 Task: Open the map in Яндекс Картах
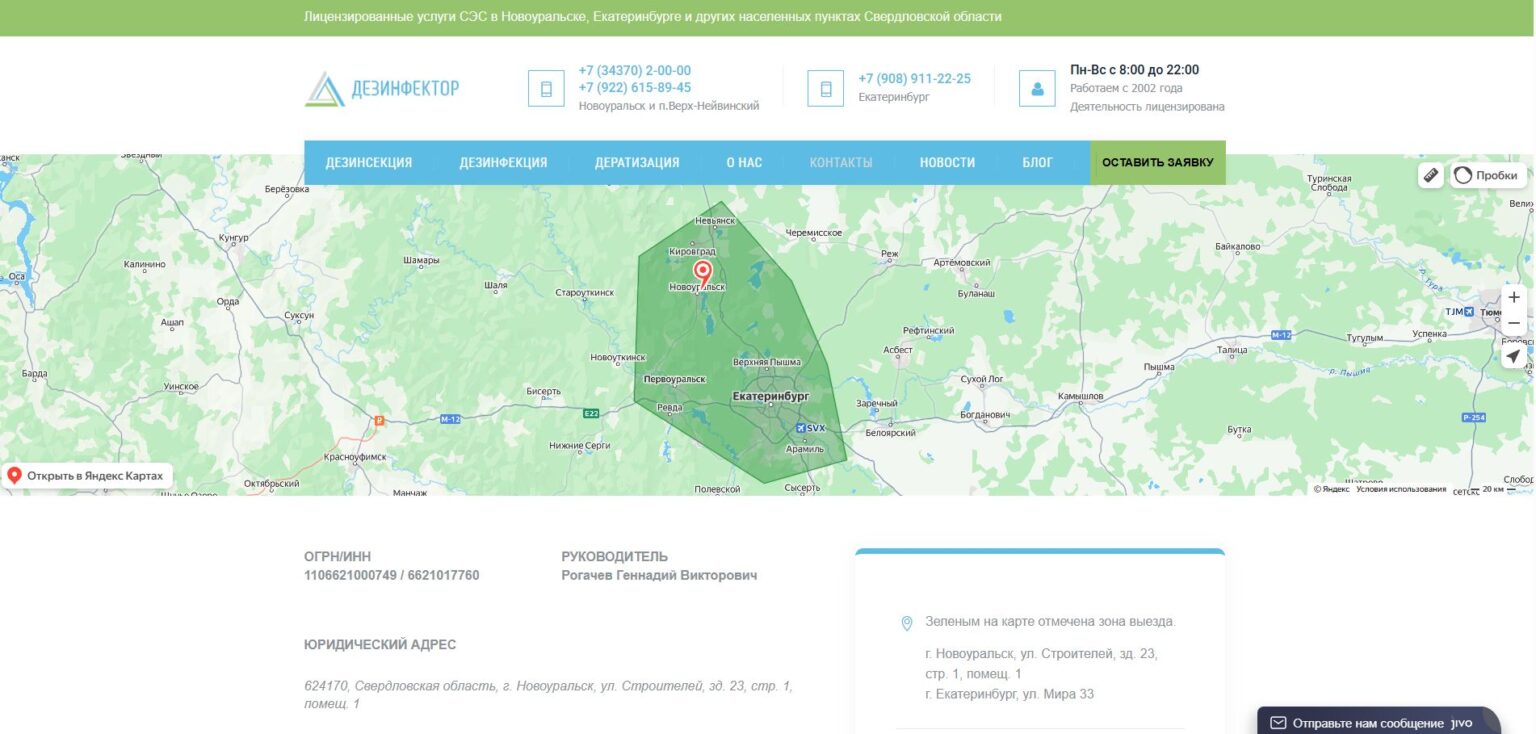86,476
